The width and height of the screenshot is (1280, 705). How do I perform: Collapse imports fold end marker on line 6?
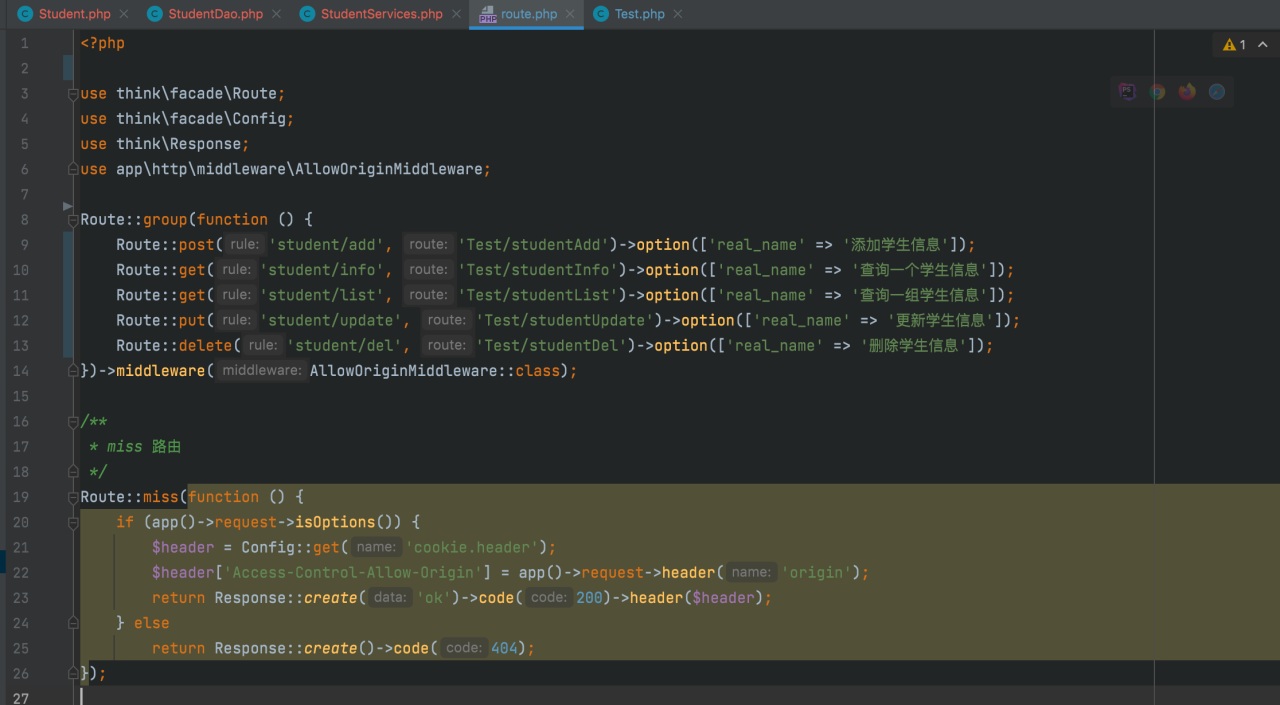coord(72,169)
